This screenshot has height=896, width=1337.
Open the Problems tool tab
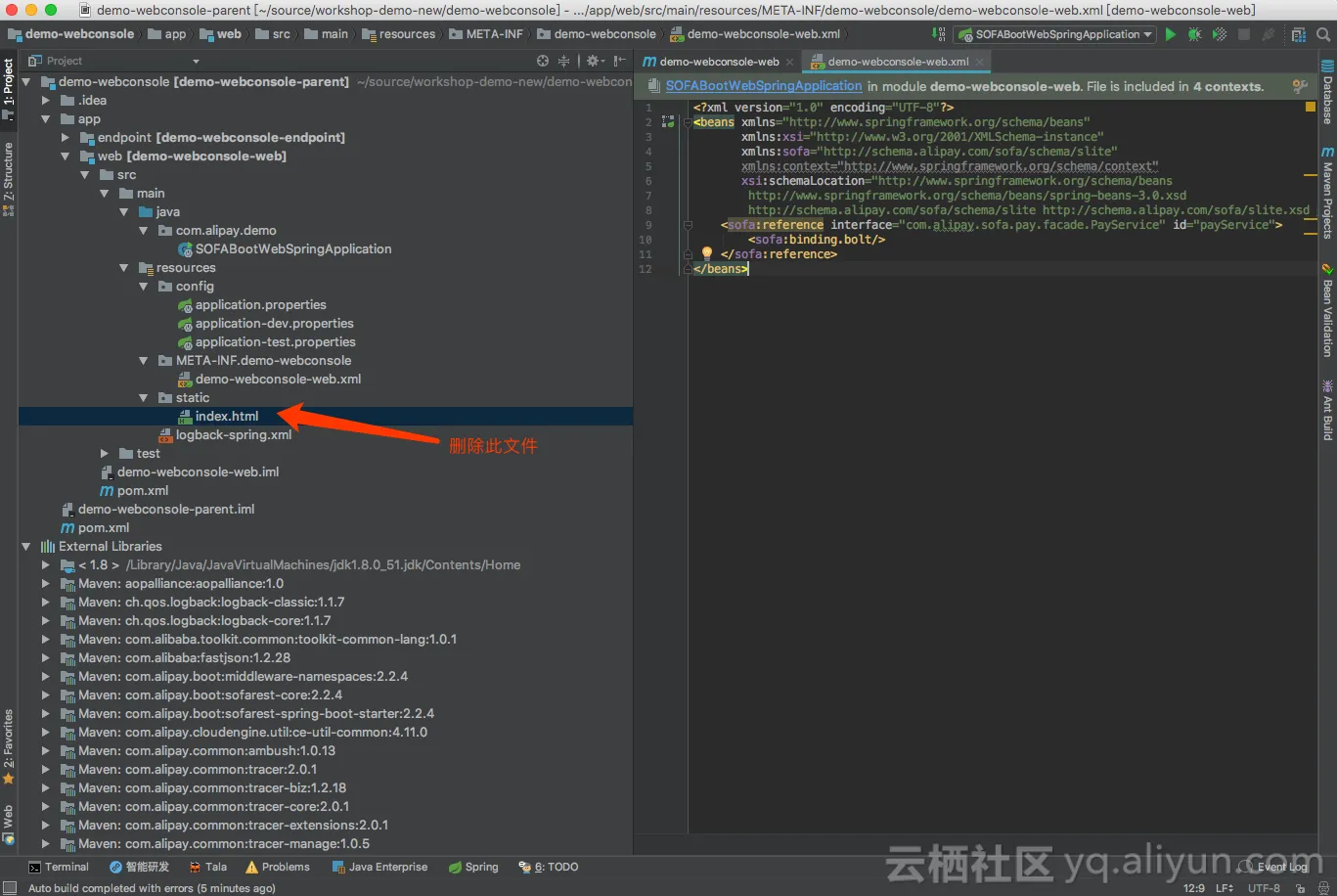click(x=278, y=867)
